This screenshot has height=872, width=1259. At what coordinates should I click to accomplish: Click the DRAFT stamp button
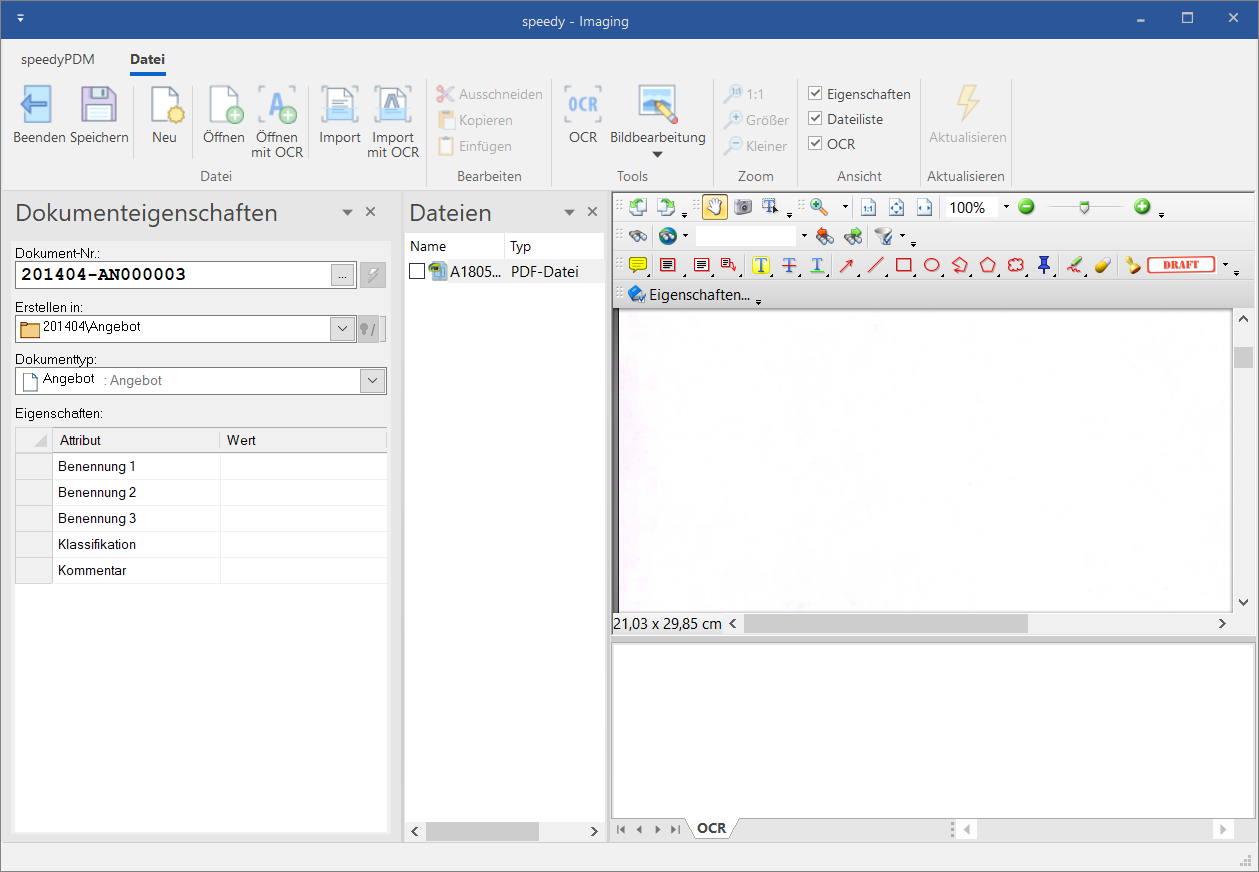click(1181, 265)
